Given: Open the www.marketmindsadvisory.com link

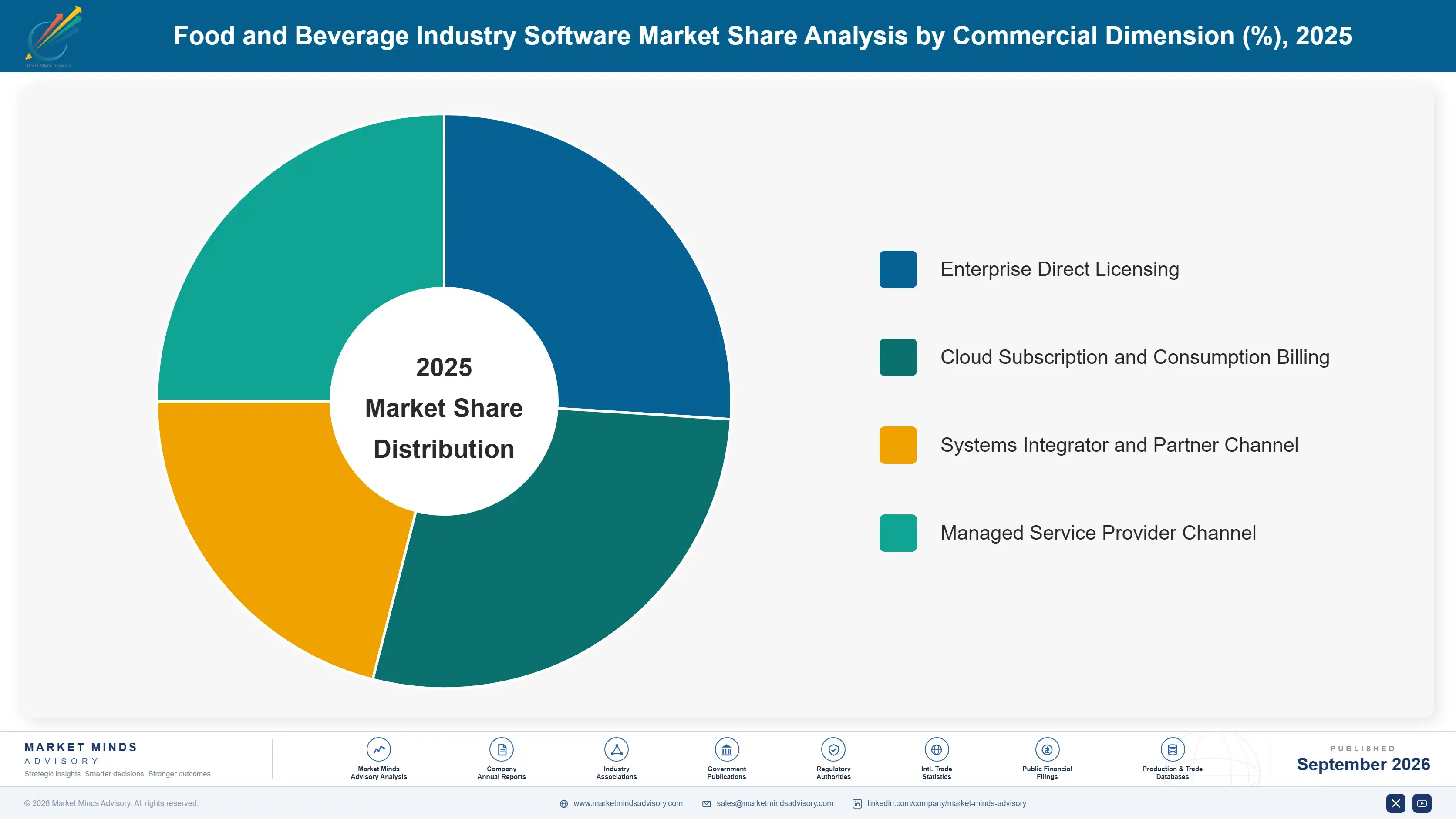Looking at the screenshot, I should (627, 803).
